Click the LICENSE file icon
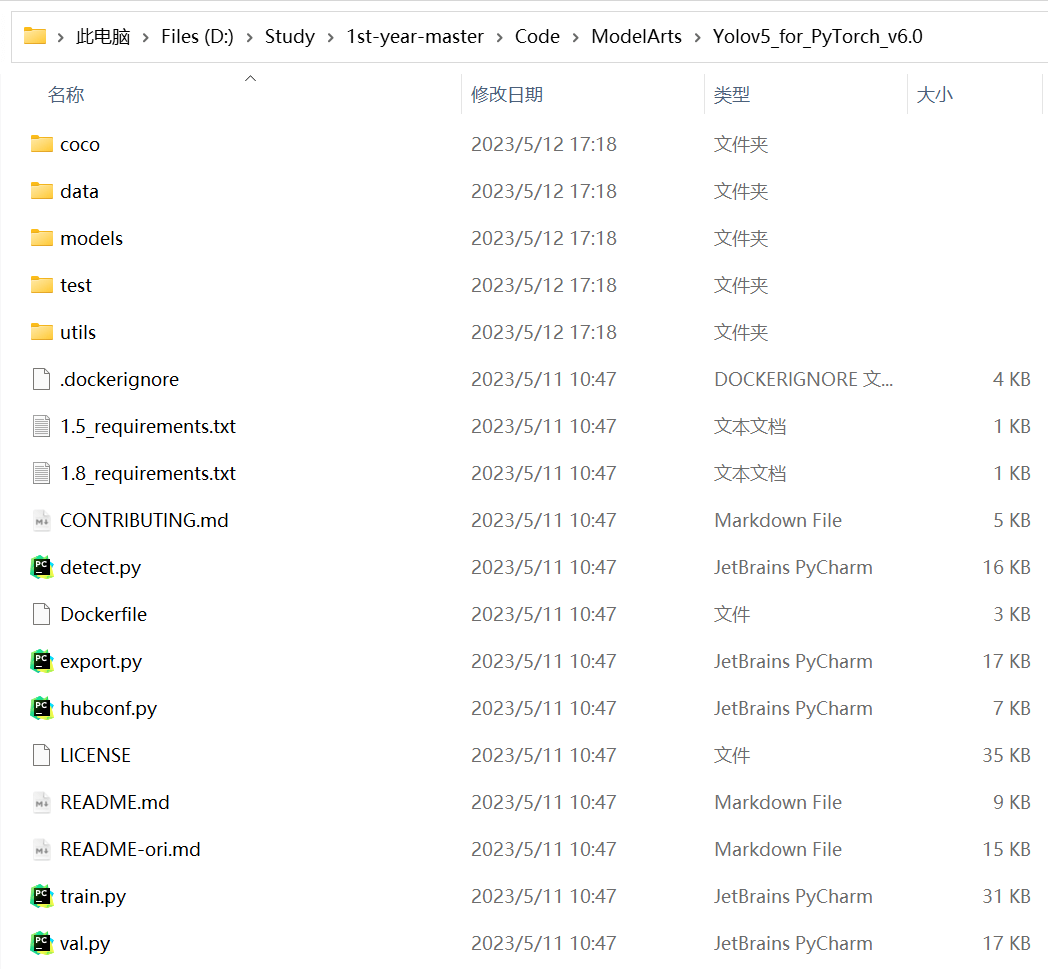 click(41, 755)
